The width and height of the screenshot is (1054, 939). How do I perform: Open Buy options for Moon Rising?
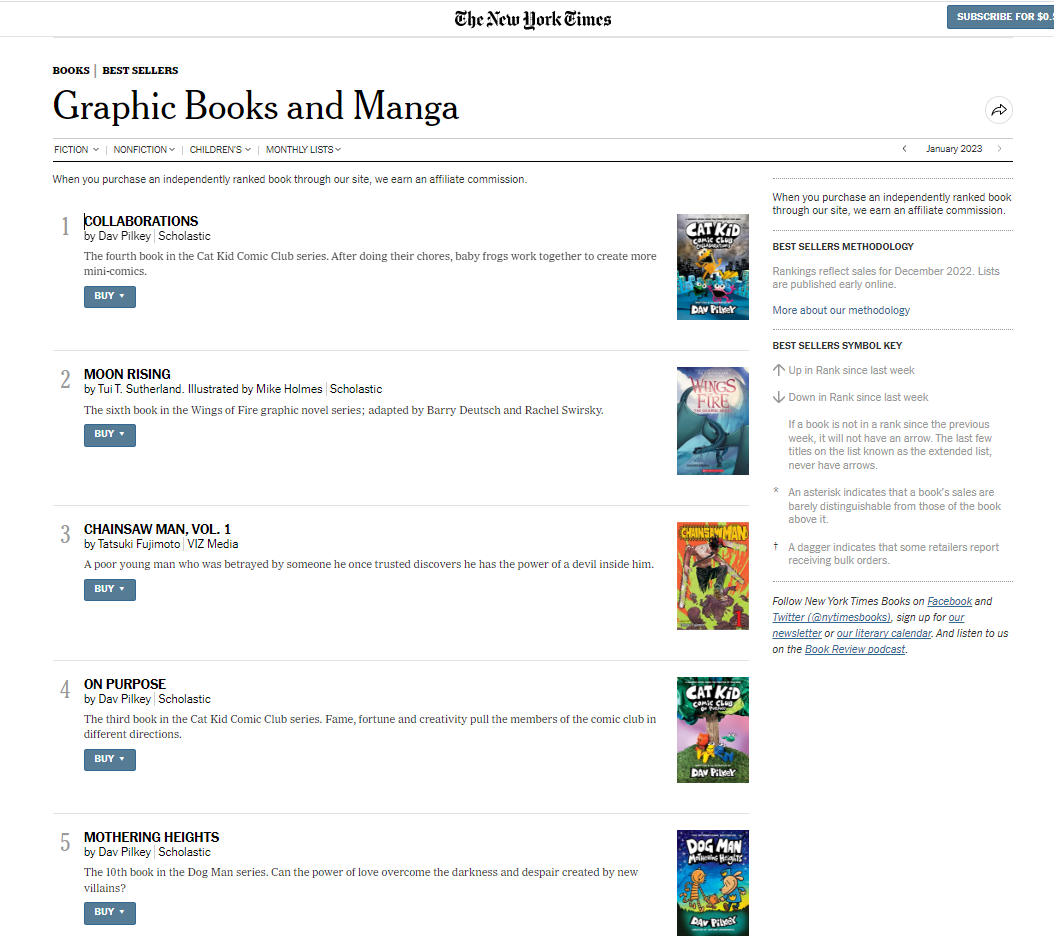point(110,435)
